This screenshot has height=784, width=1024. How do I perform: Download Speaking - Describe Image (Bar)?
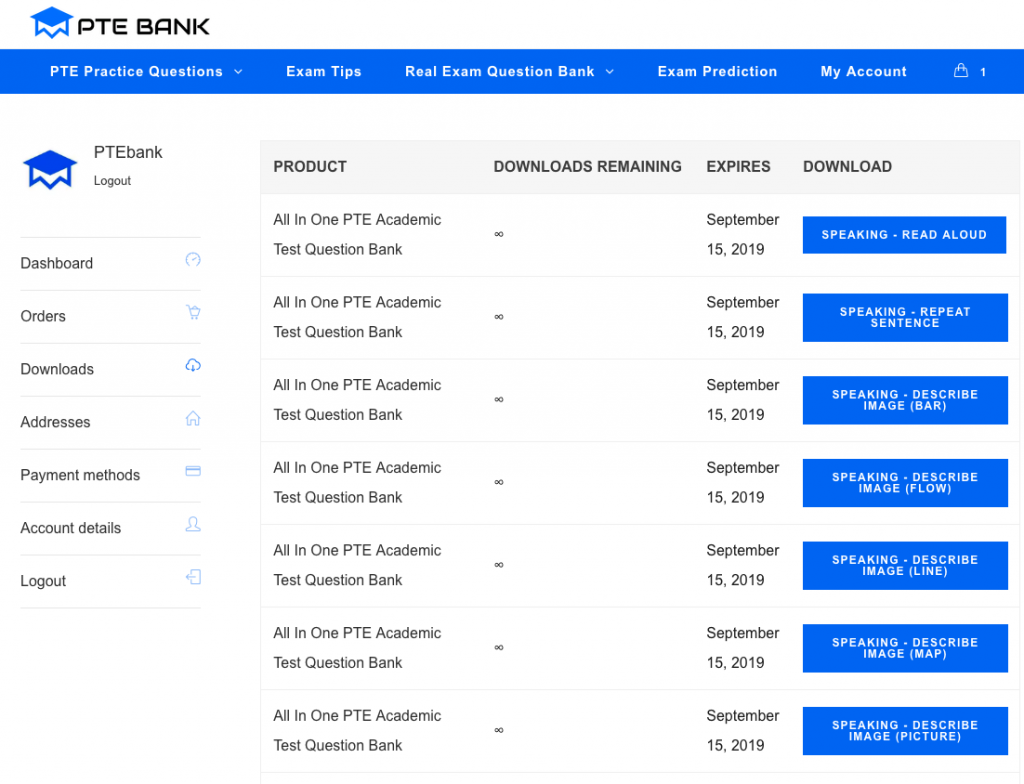coord(904,401)
